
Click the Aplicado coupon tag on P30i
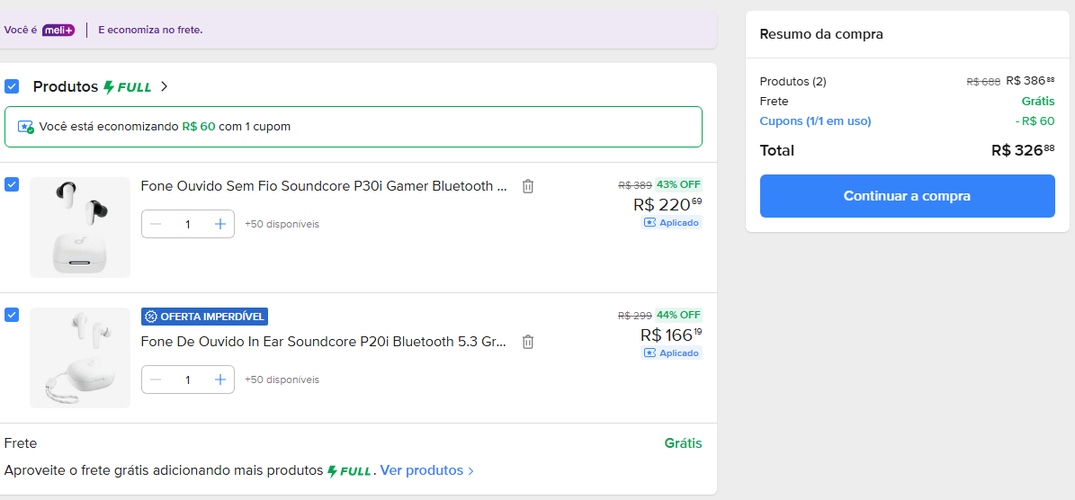(x=672, y=222)
